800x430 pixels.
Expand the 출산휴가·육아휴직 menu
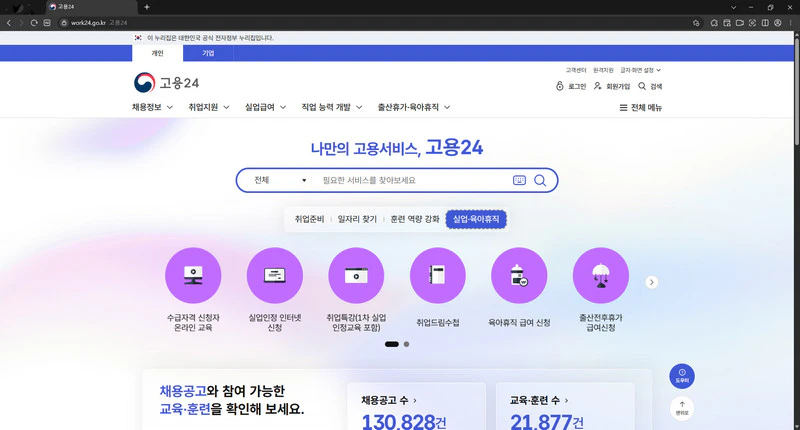coord(414,107)
